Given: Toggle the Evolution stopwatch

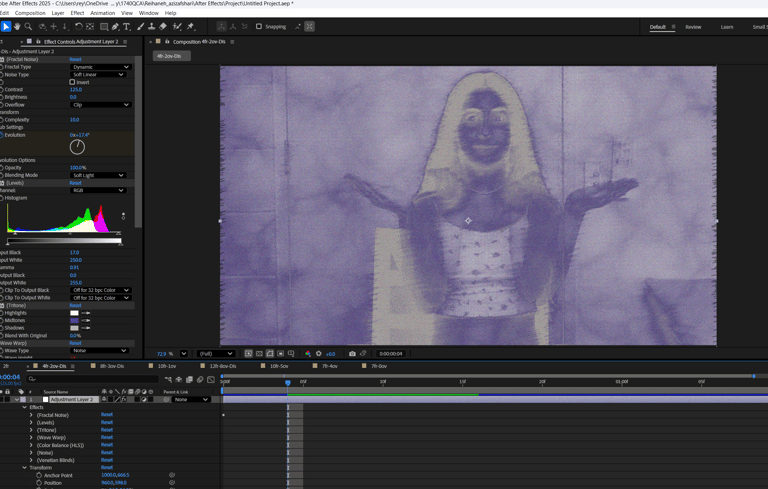Looking at the screenshot, I should coord(1,135).
